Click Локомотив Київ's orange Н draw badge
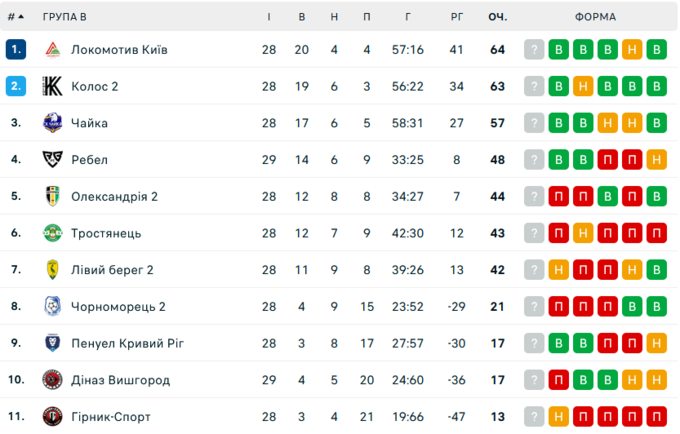680x434 pixels. pos(632,50)
